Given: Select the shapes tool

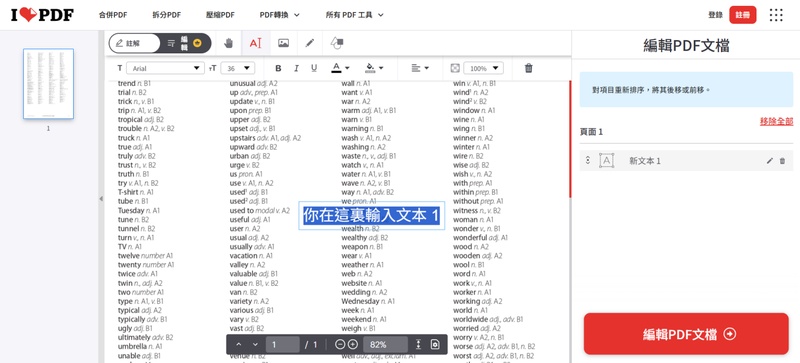Looking at the screenshot, I should coord(337,43).
